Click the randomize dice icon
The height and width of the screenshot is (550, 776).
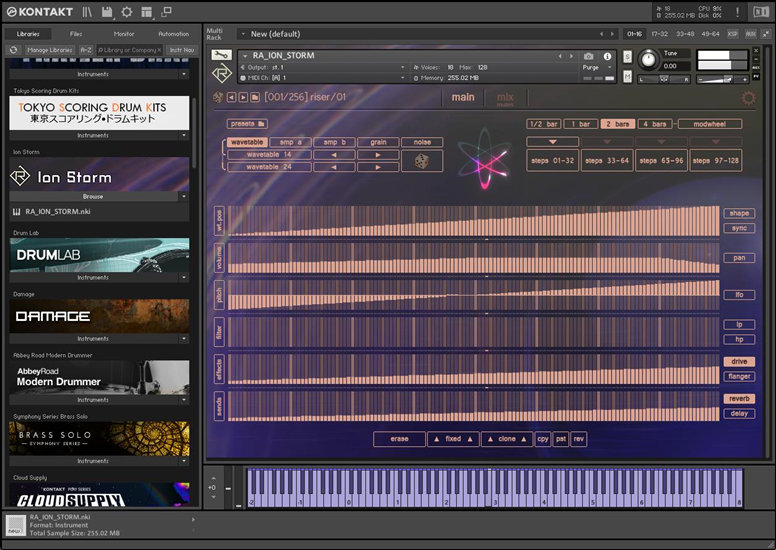(x=422, y=161)
